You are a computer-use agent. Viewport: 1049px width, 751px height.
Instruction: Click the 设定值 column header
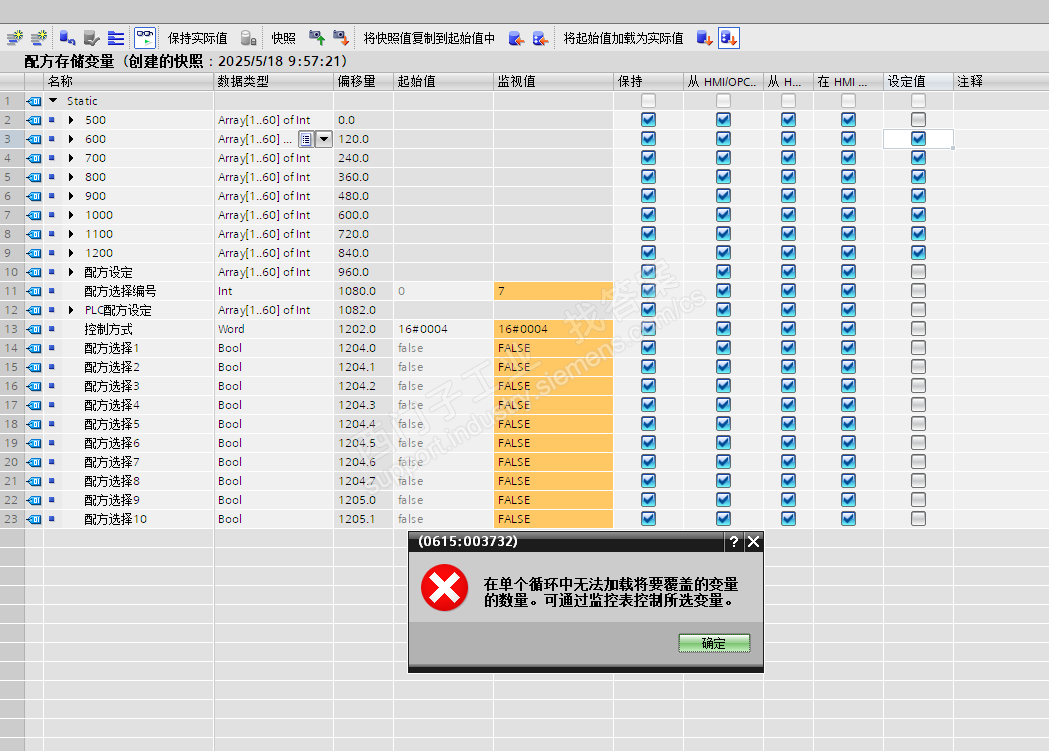918,82
